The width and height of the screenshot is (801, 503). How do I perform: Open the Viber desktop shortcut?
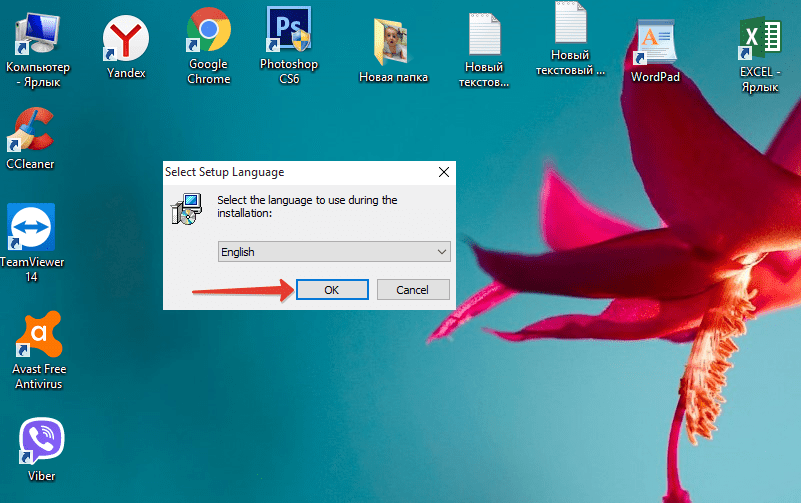42,440
